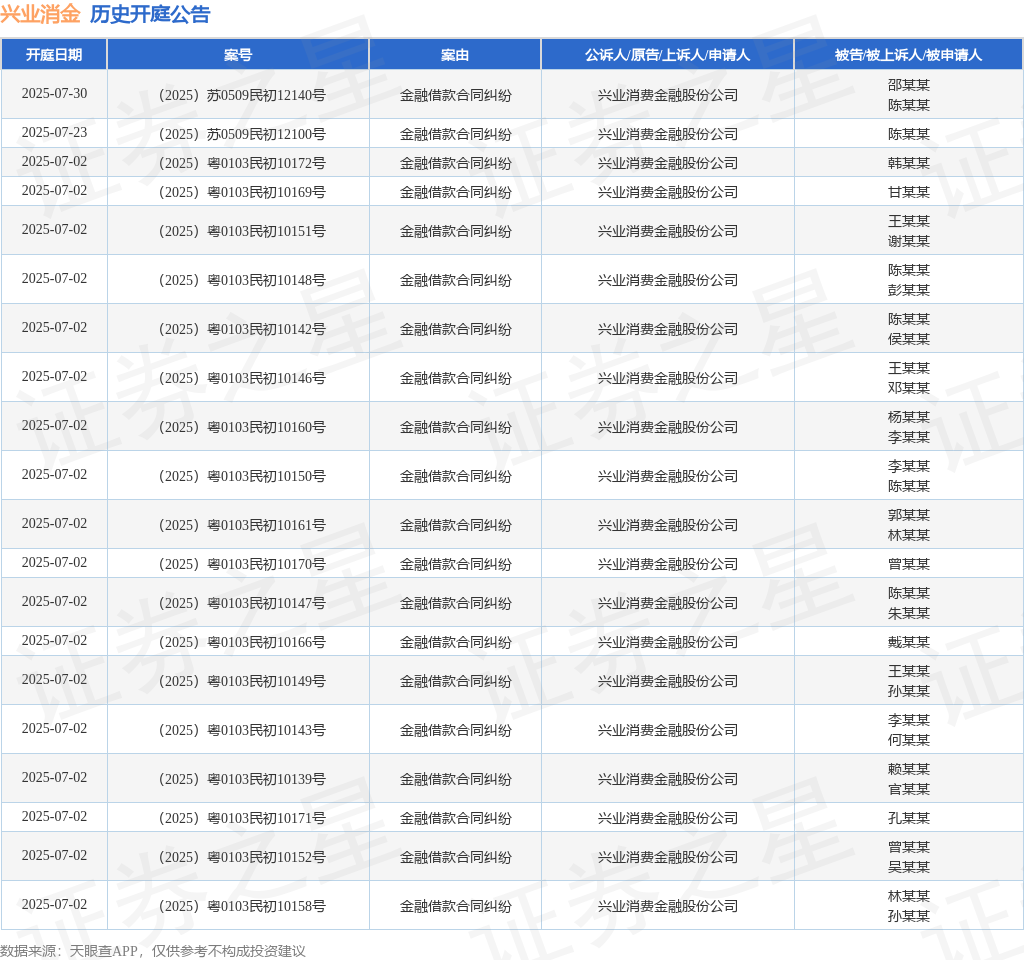
Task: Select case number 粤0103民初10161号
Action: point(242,525)
